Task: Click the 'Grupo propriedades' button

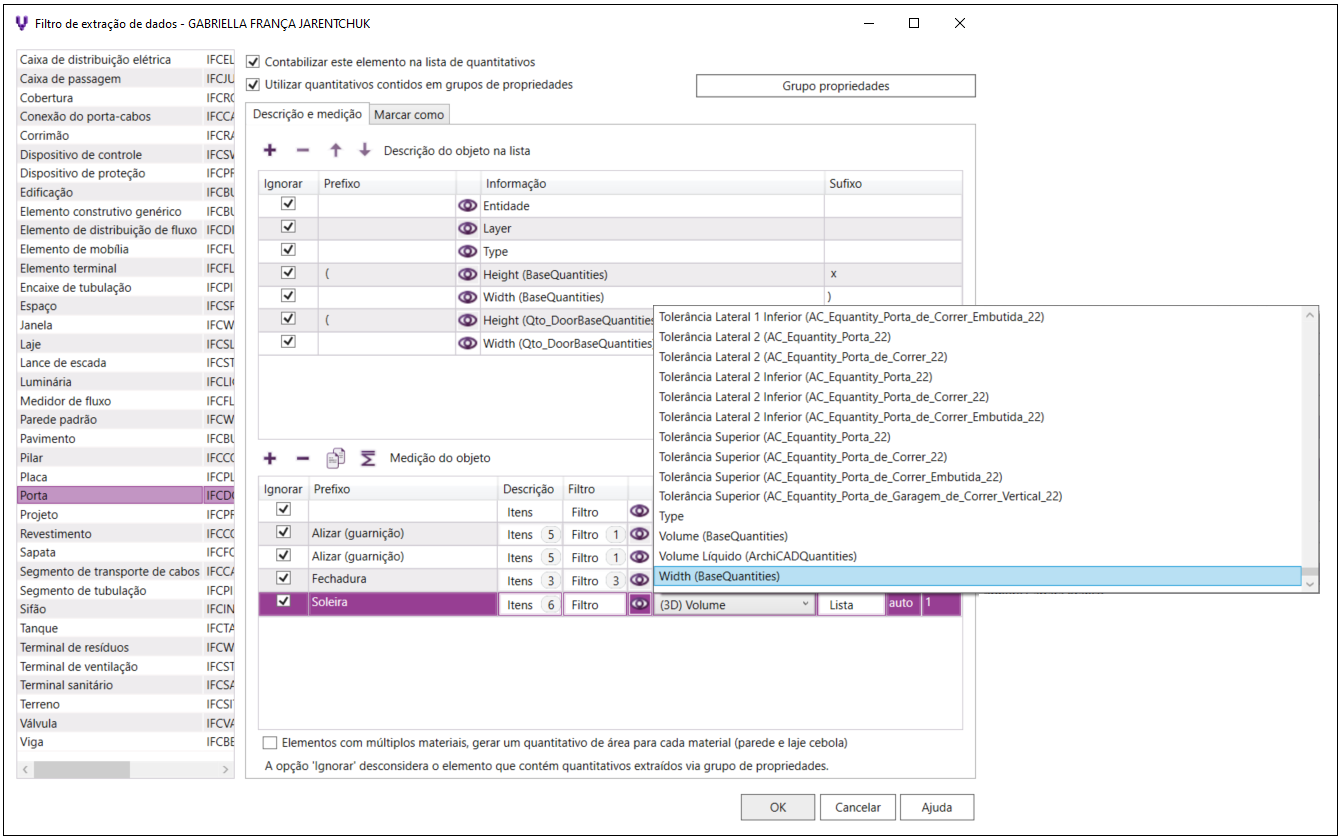Action: [835, 86]
